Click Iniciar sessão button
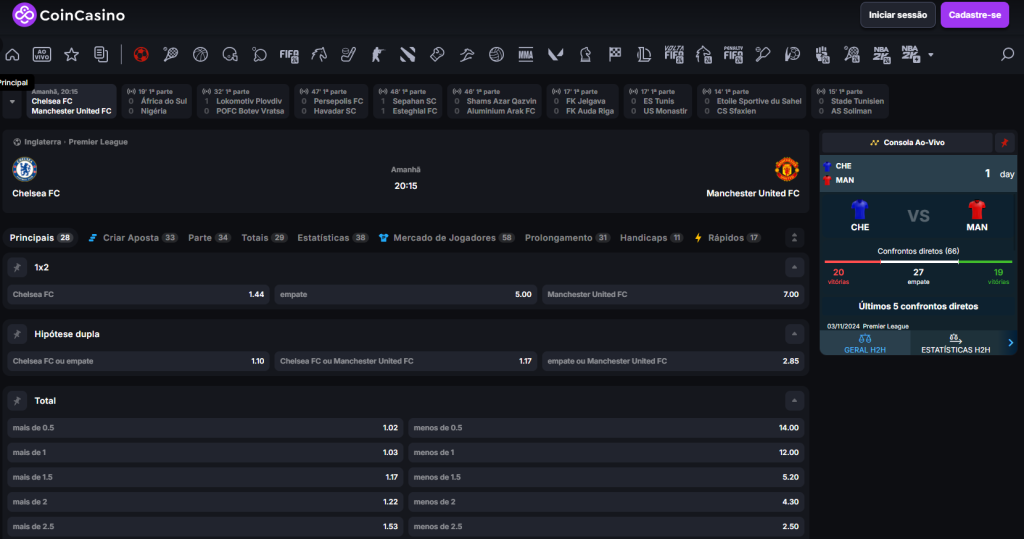Image resolution: width=1024 pixels, height=539 pixels. click(x=897, y=15)
